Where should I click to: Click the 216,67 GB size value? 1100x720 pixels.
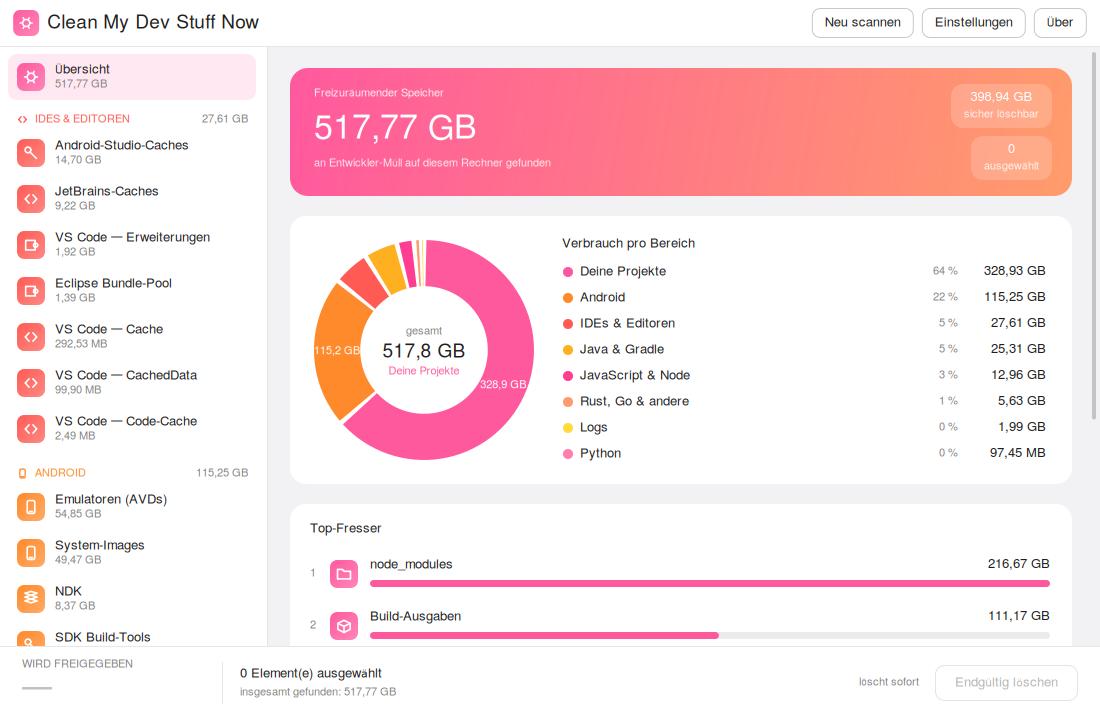pos(1018,564)
